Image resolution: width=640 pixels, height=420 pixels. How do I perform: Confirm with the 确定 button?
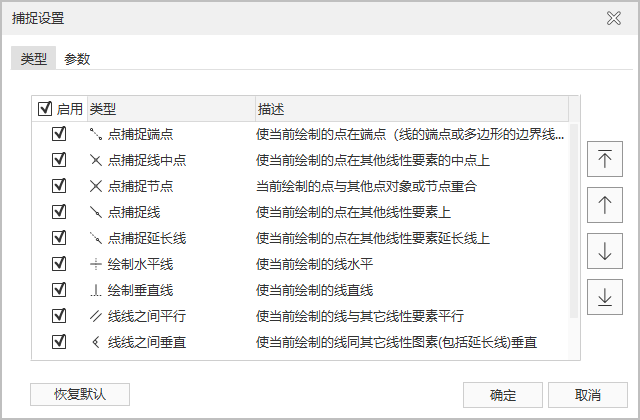tap(503, 394)
